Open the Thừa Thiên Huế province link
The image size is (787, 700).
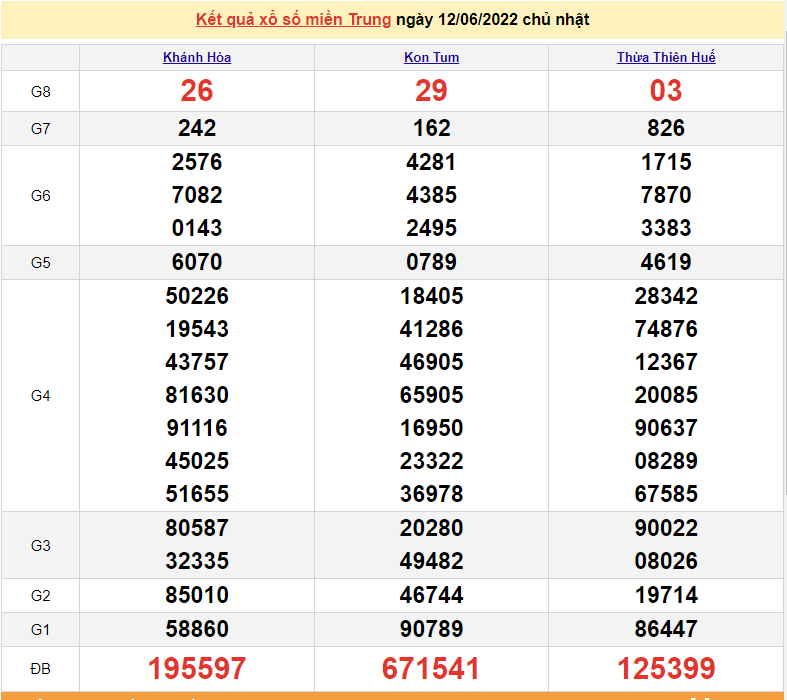coord(666,58)
